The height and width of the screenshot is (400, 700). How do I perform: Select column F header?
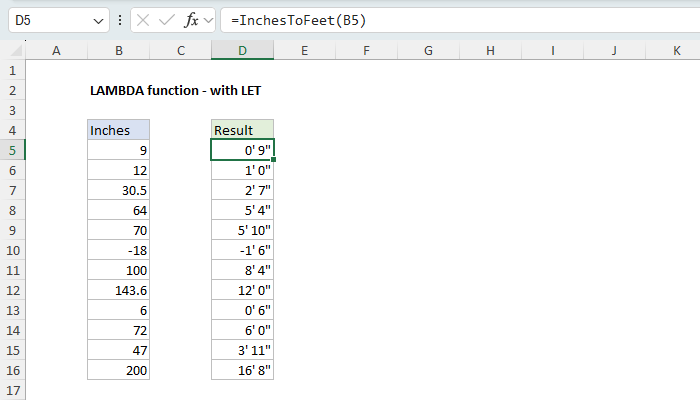tap(367, 50)
